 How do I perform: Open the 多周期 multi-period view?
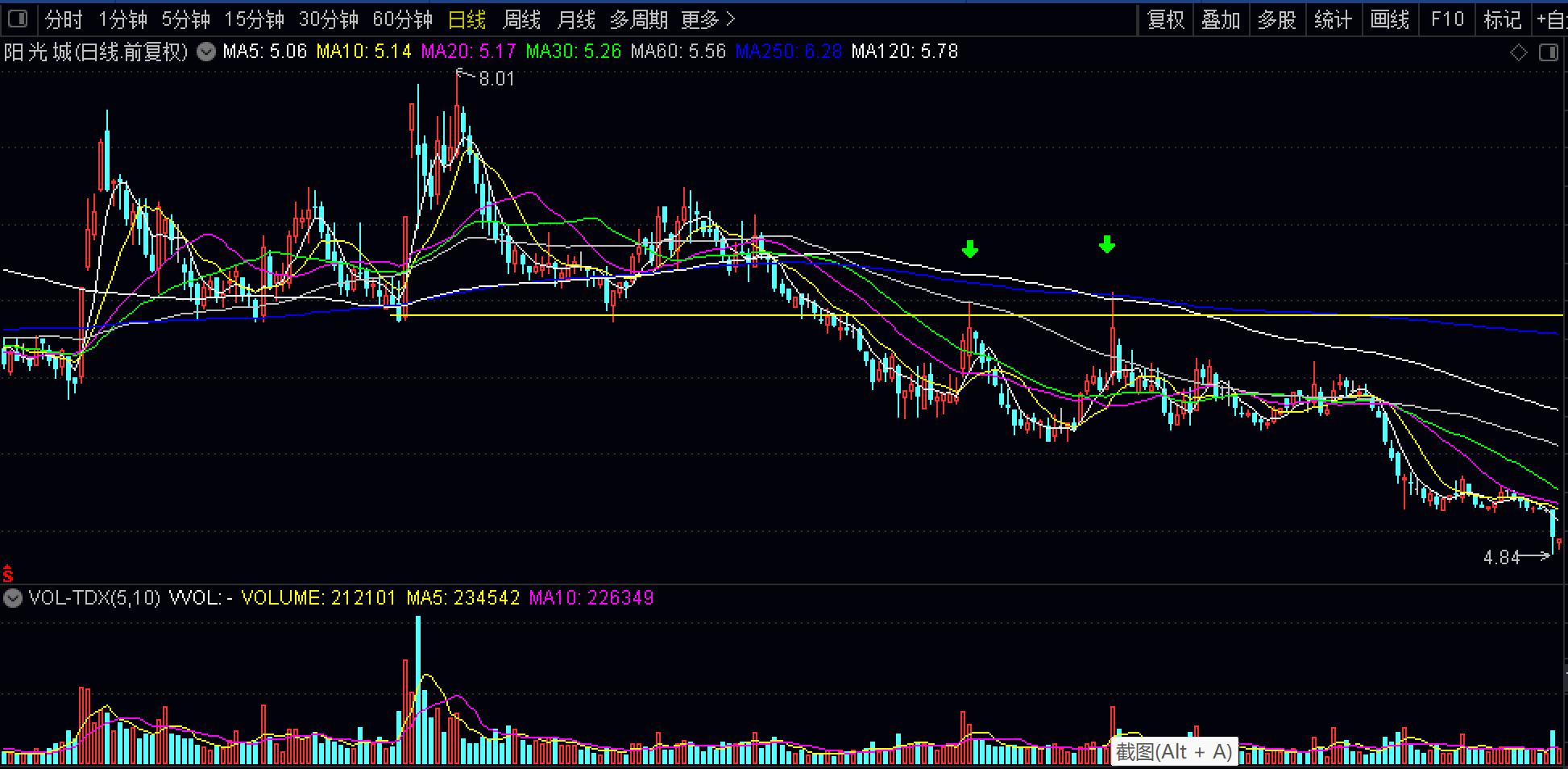click(x=638, y=19)
